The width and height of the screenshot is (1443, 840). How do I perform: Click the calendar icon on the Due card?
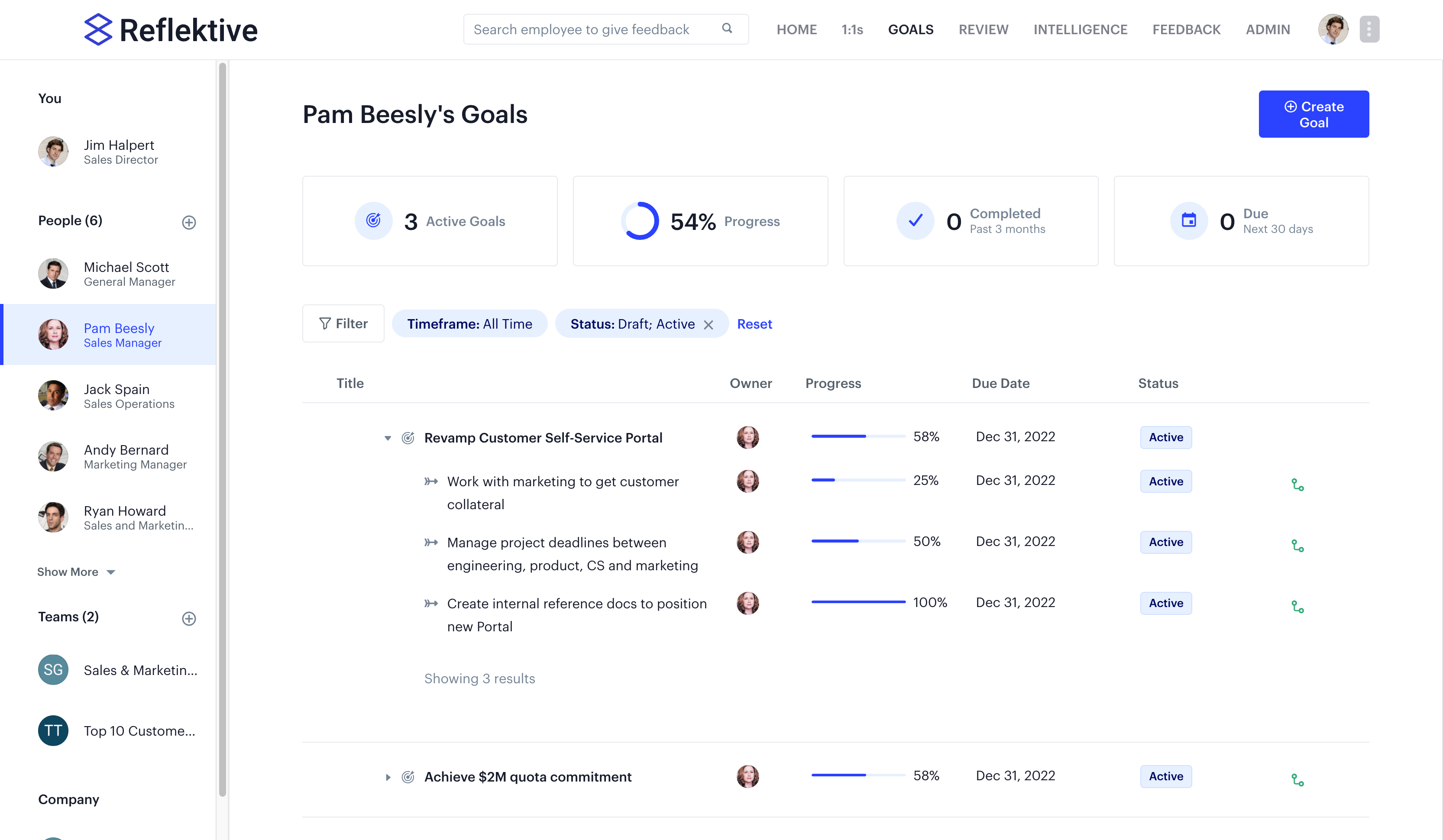(x=1189, y=220)
